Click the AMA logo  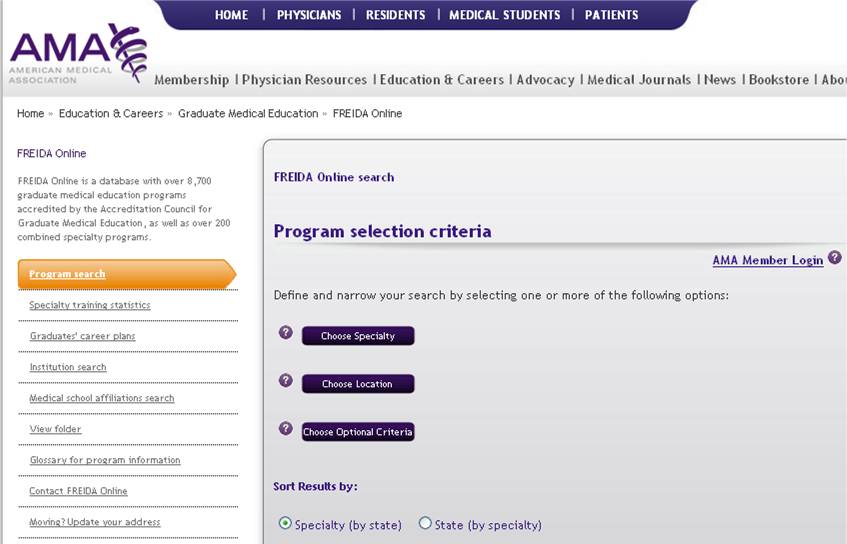coord(78,53)
